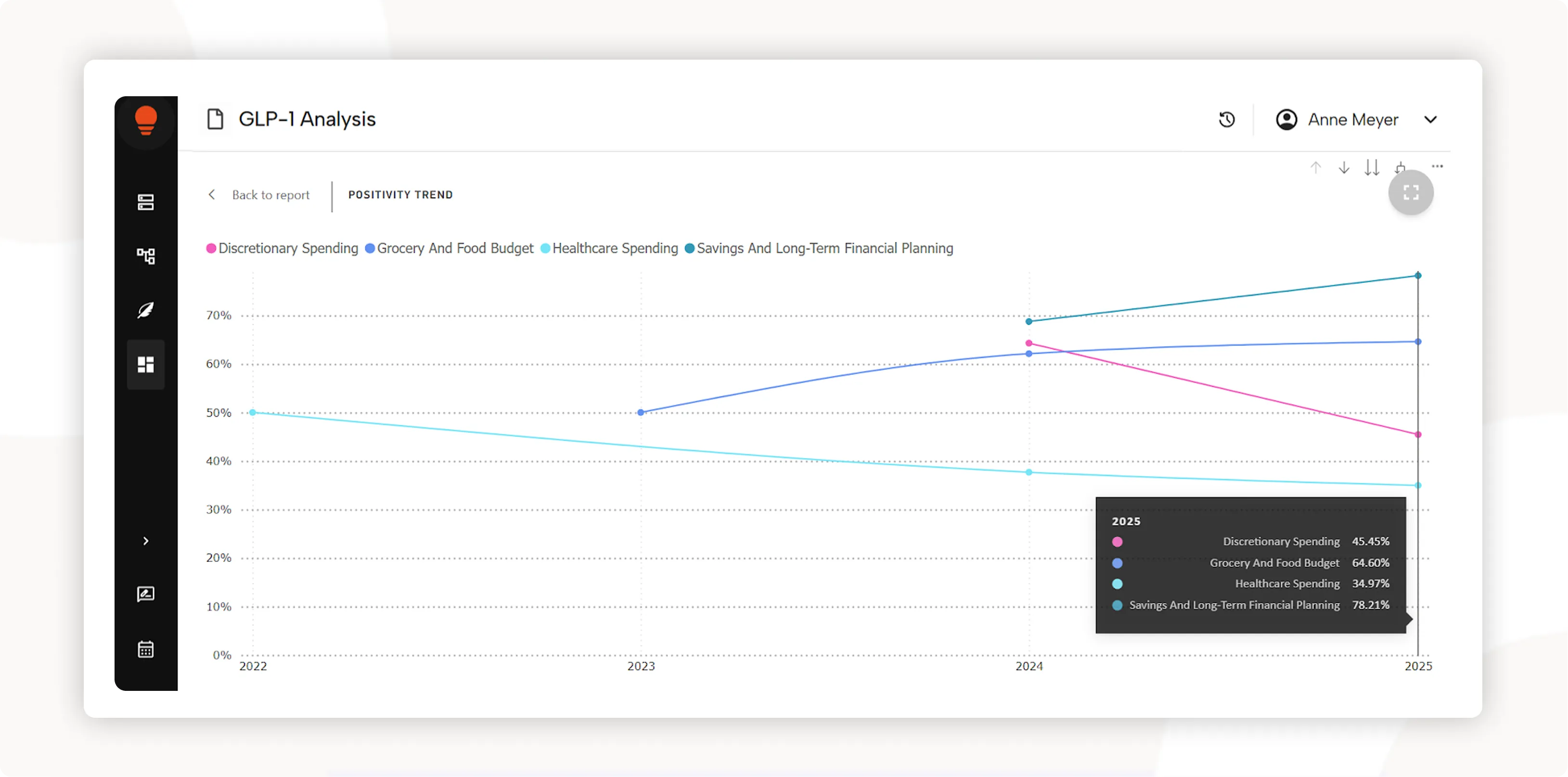The image size is (1568, 777).
Task: Click the 30% y-axis label
Action: 218,510
